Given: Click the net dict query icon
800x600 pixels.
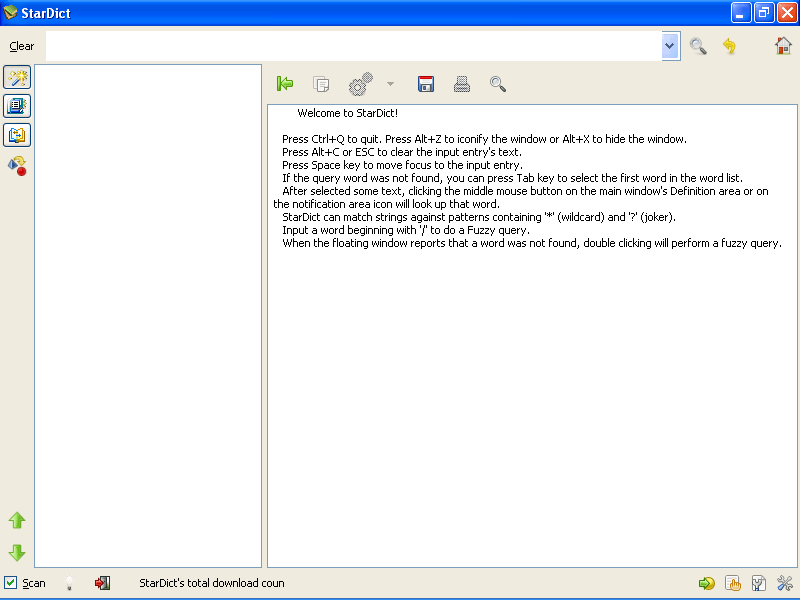Looking at the screenshot, I should 16,166.
